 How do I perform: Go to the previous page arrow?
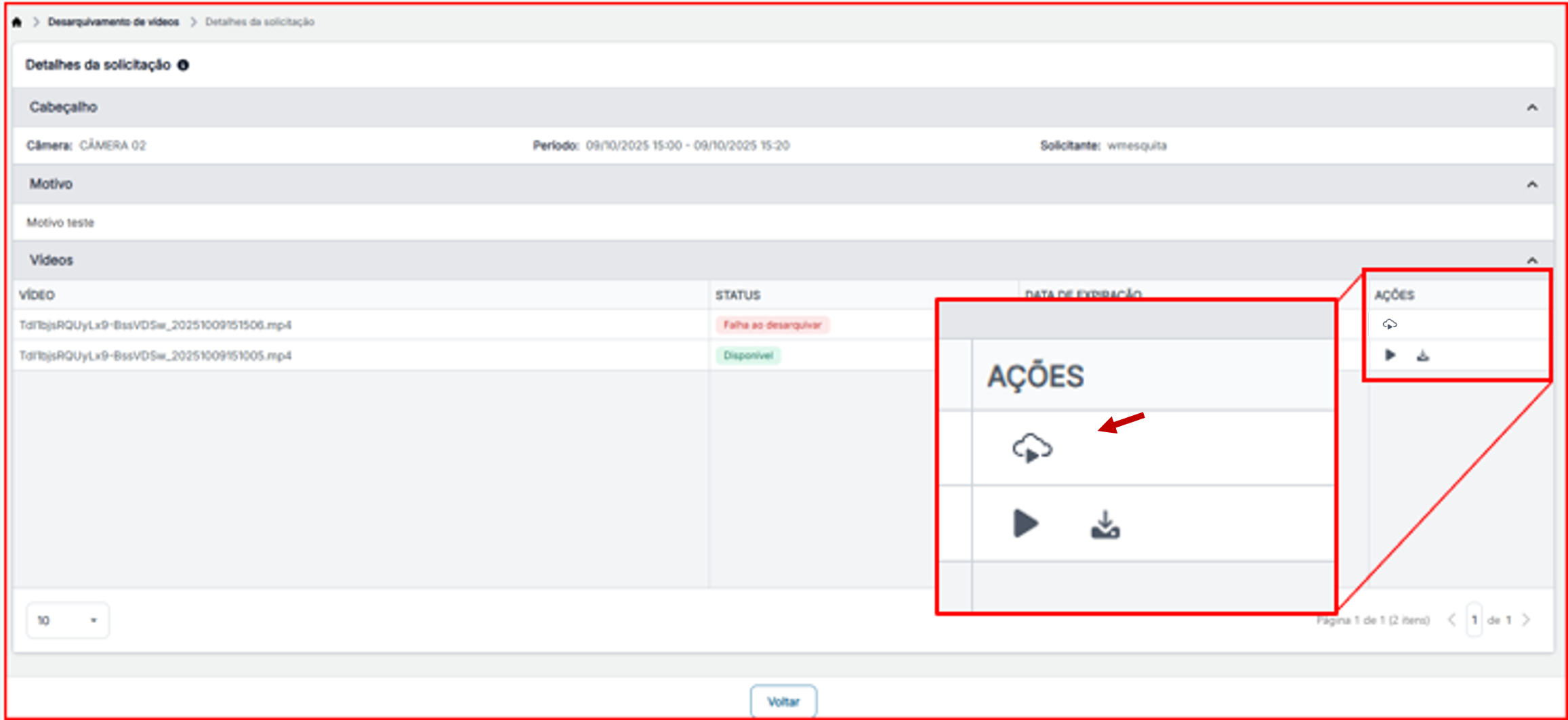click(1451, 620)
